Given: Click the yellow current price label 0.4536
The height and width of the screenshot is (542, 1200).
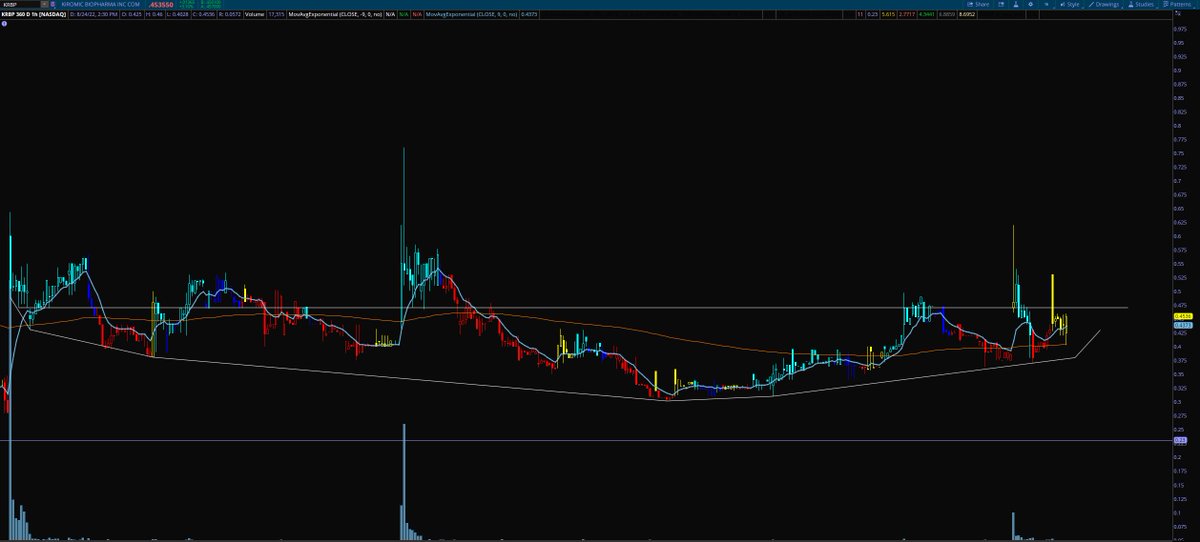Looking at the screenshot, I should [1181, 316].
